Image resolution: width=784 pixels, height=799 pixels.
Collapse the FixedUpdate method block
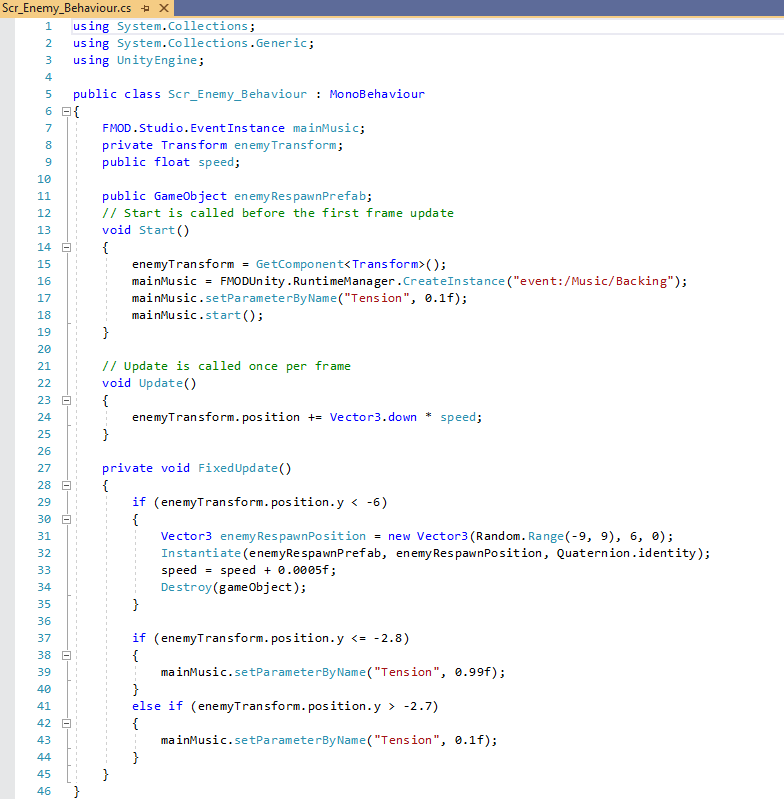pyautogui.click(x=66, y=485)
